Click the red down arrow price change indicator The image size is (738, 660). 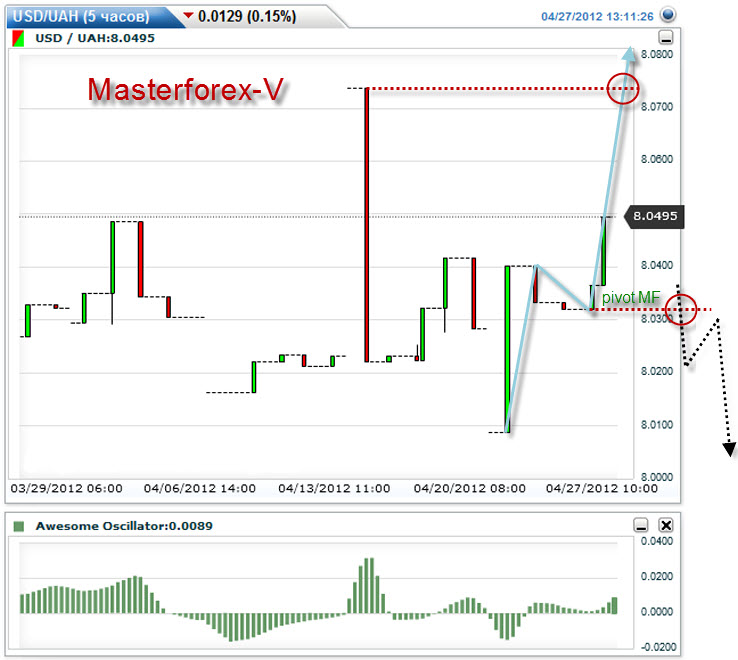click(188, 16)
